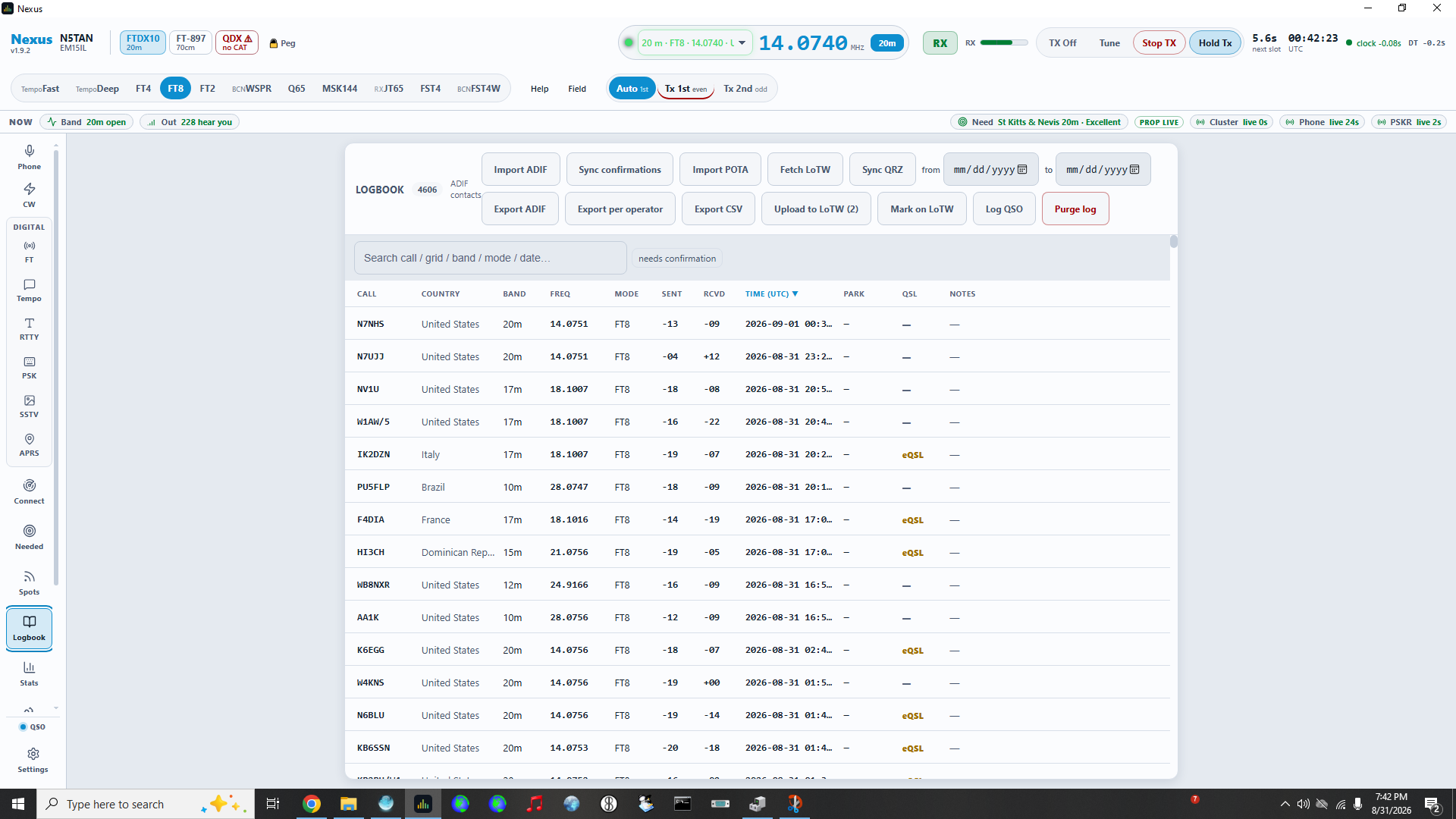Open Settings gear in sidebar
This screenshot has width=1456, height=819.
click(33, 760)
